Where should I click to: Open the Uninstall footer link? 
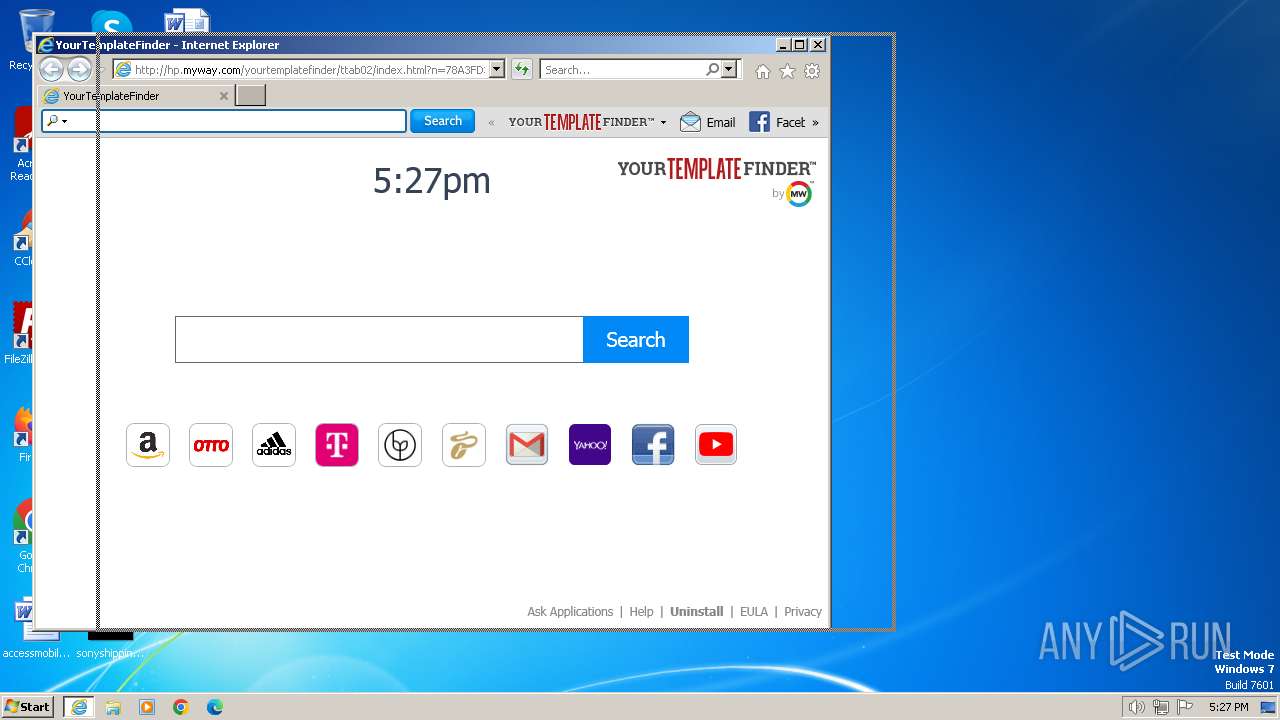(696, 612)
